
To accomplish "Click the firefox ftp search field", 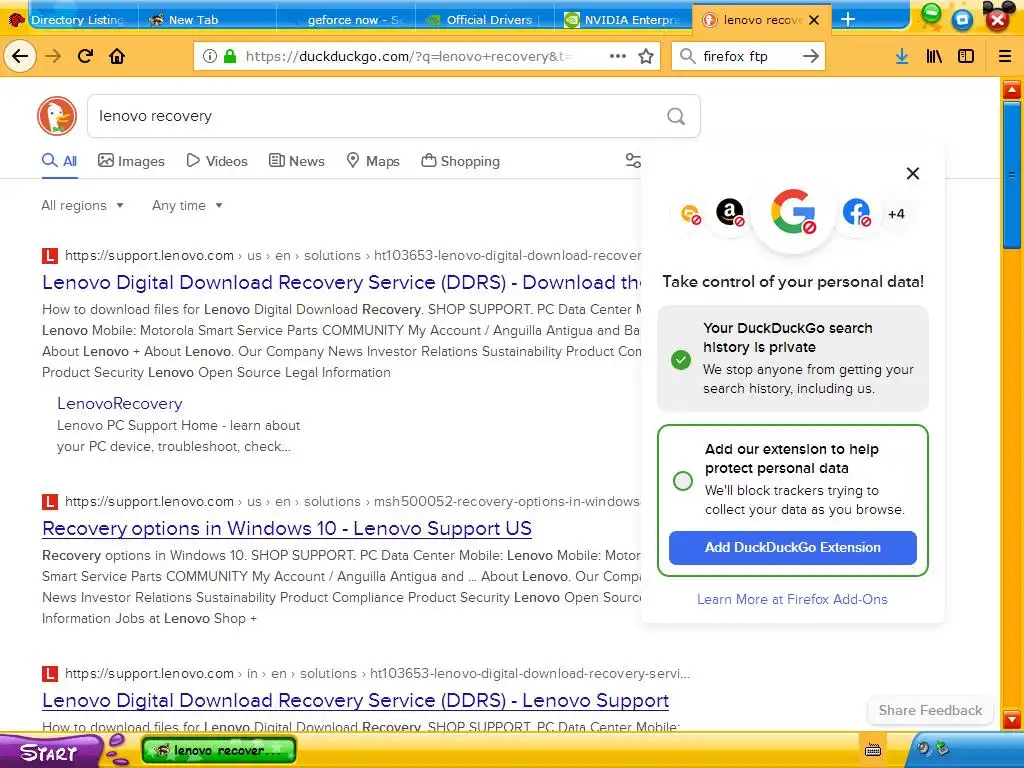I will coord(748,56).
